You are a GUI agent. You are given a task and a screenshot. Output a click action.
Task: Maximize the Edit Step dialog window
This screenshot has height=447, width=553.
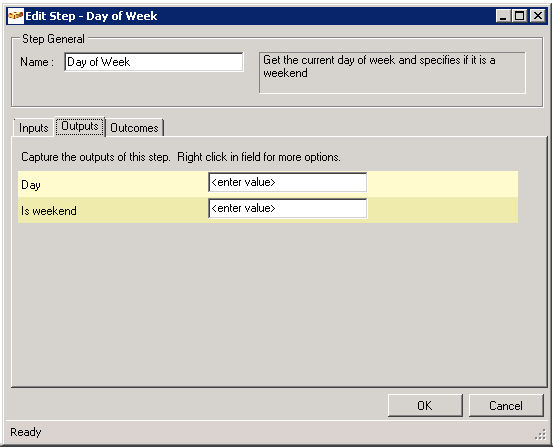point(520,16)
